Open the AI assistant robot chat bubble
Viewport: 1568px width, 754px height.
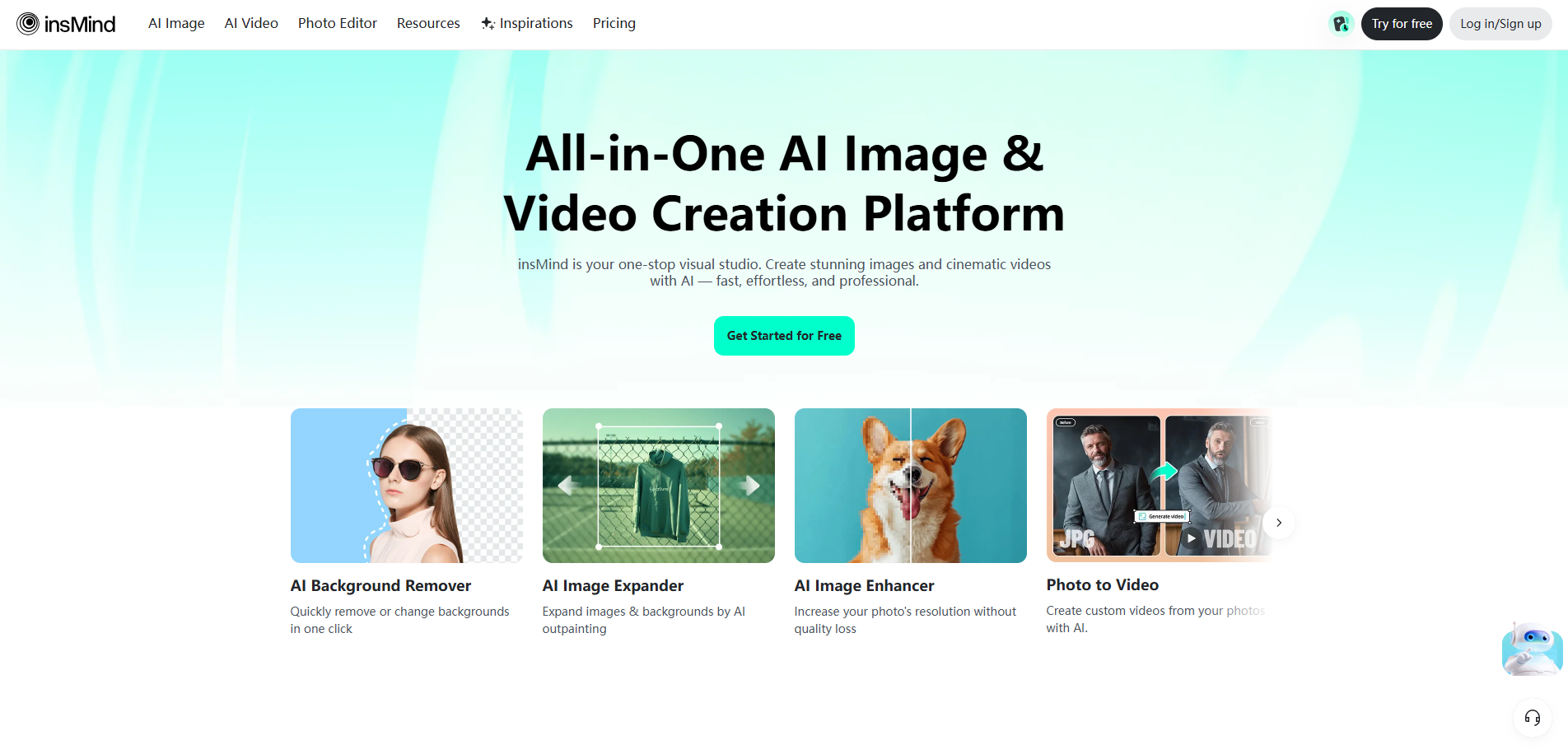(x=1530, y=649)
